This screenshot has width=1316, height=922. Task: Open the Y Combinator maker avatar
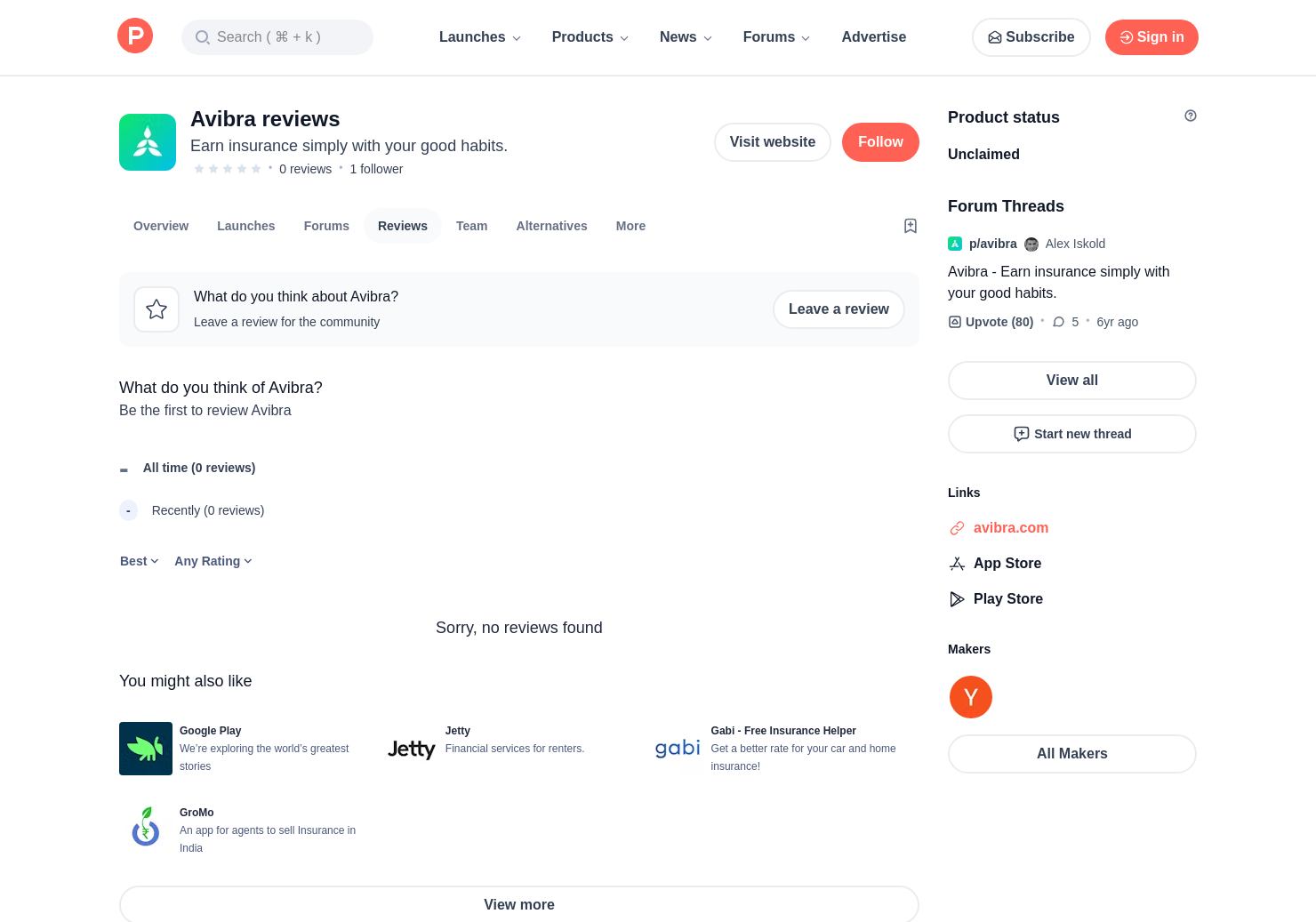970,697
